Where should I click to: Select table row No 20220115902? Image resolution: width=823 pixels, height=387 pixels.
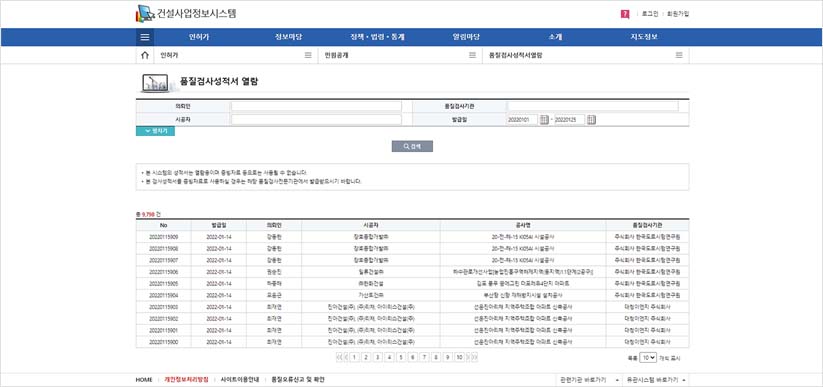(413, 318)
